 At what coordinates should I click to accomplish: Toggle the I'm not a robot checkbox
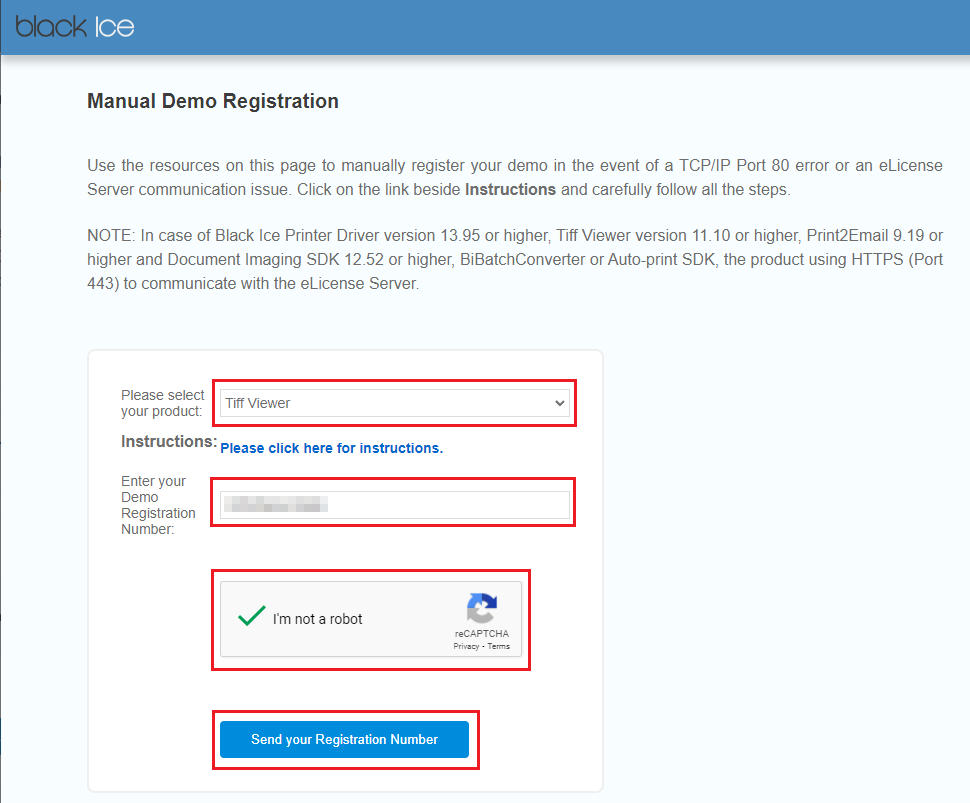252,617
